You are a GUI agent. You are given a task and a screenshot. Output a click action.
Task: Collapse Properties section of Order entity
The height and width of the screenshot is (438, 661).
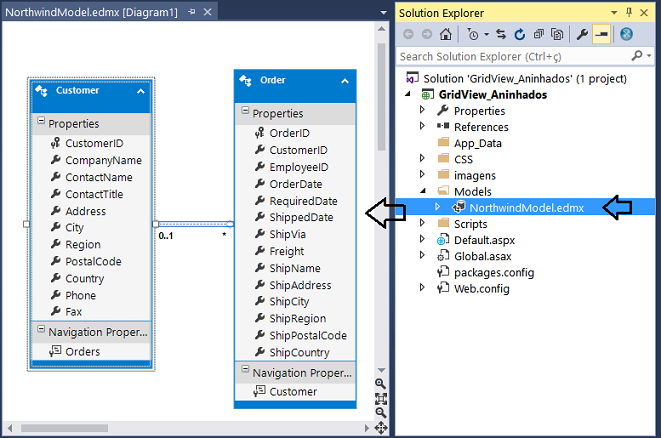(245, 110)
